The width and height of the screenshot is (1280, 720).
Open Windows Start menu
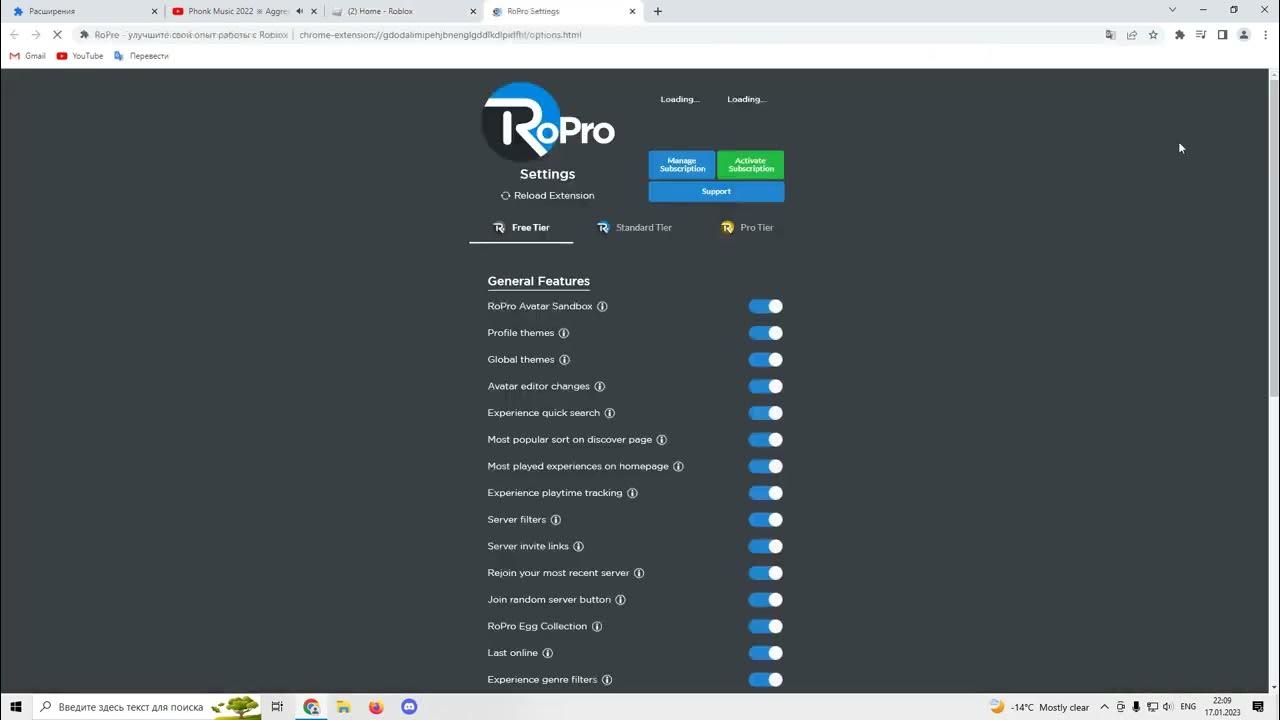click(x=16, y=707)
